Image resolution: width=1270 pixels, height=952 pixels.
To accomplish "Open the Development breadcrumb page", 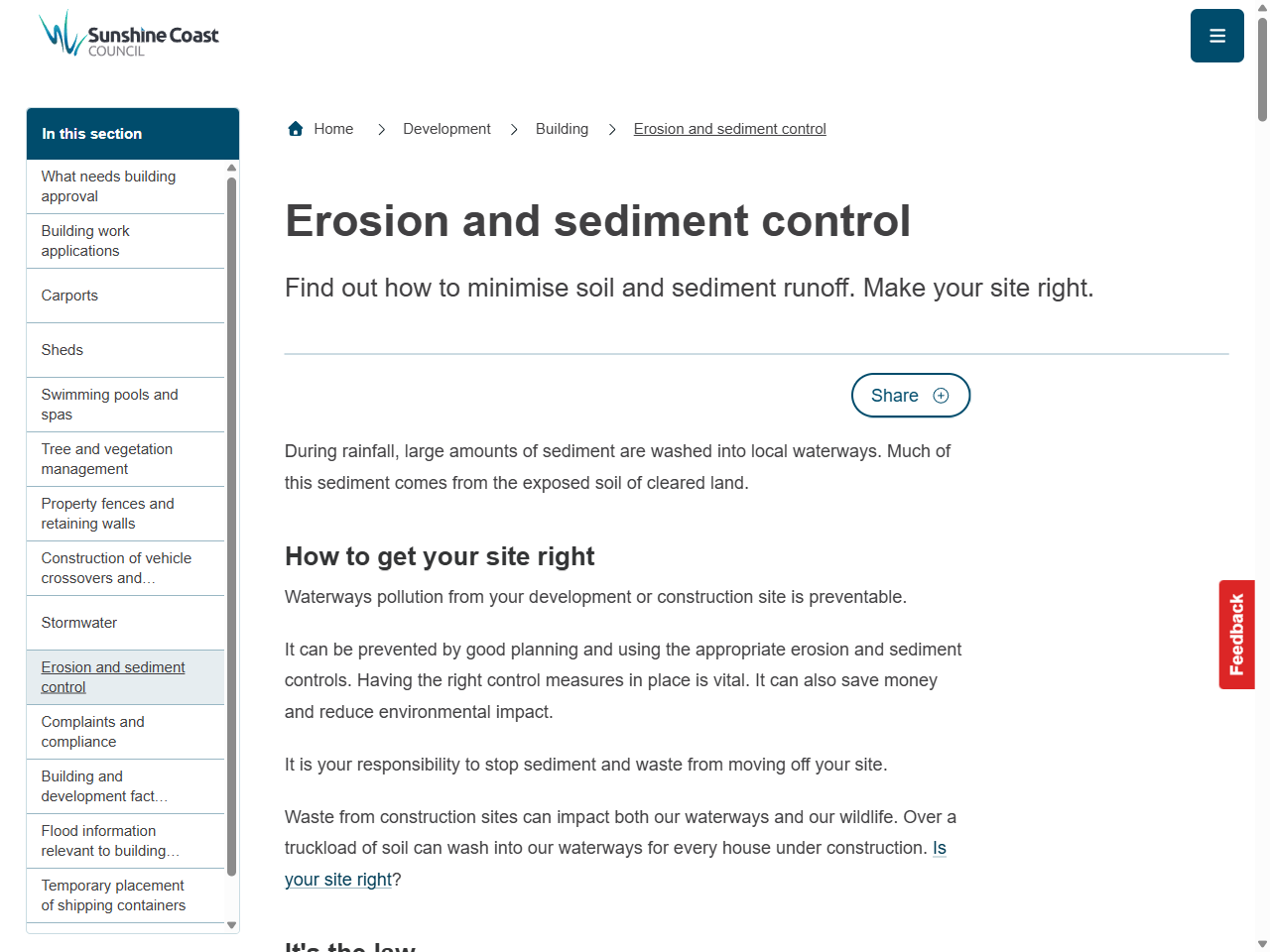I will pyautogui.click(x=446, y=129).
